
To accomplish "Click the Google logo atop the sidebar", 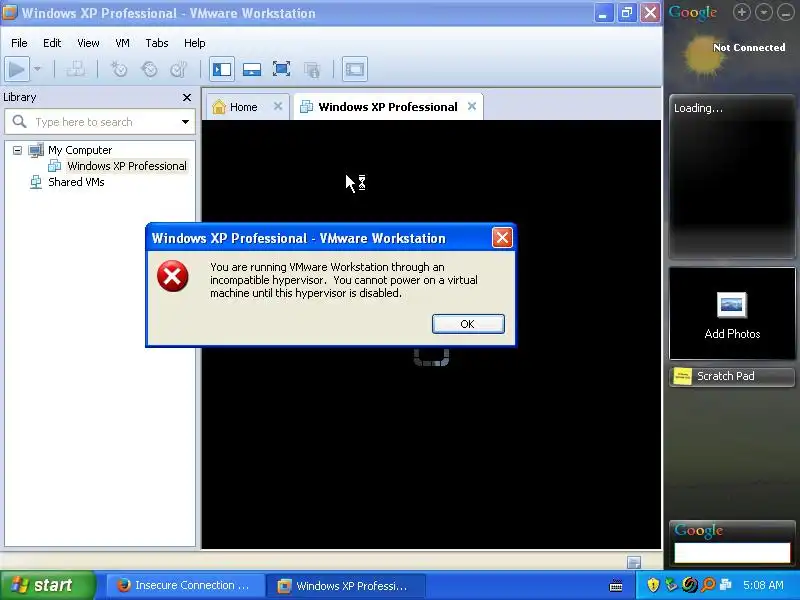I will [693, 13].
